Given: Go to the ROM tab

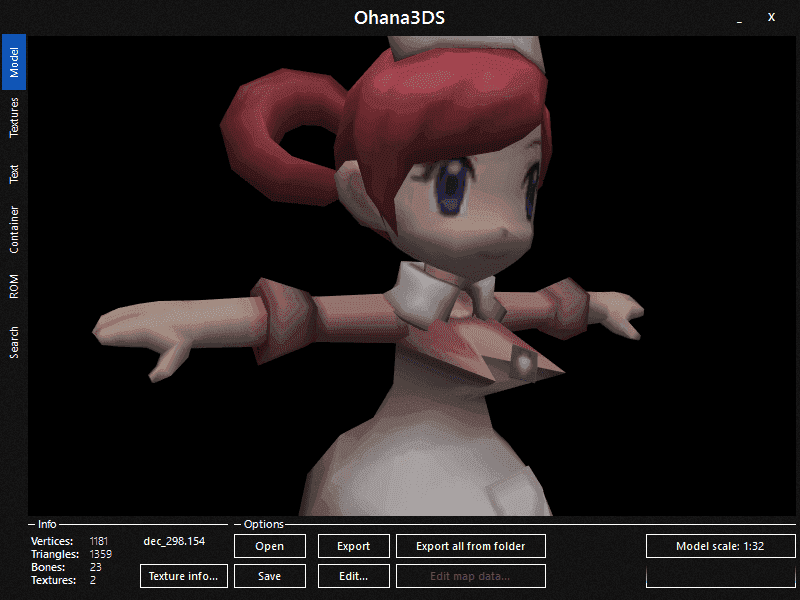Looking at the screenshot, I should pos(14,286).
